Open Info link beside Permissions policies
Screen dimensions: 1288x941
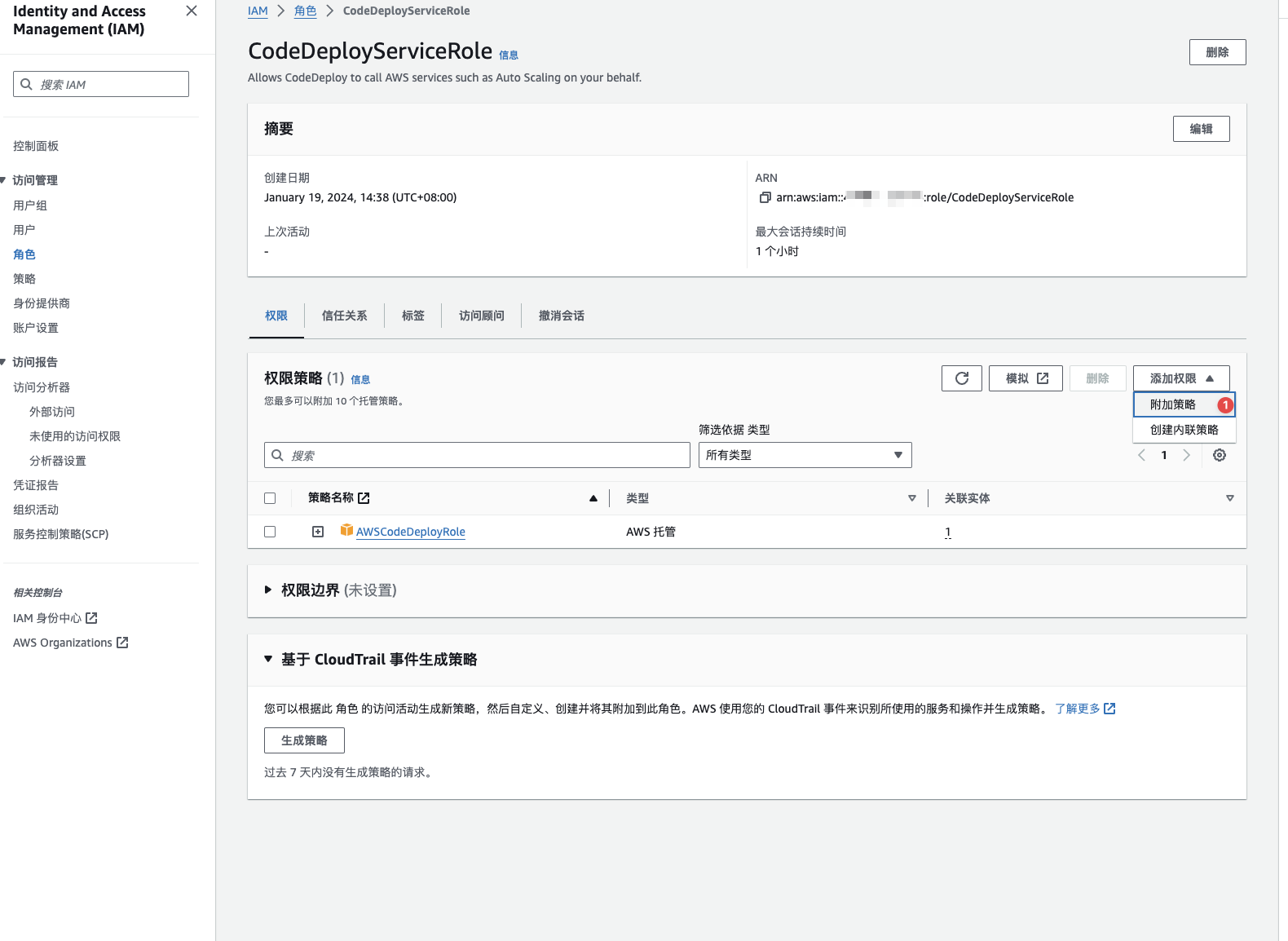[360, 380]
